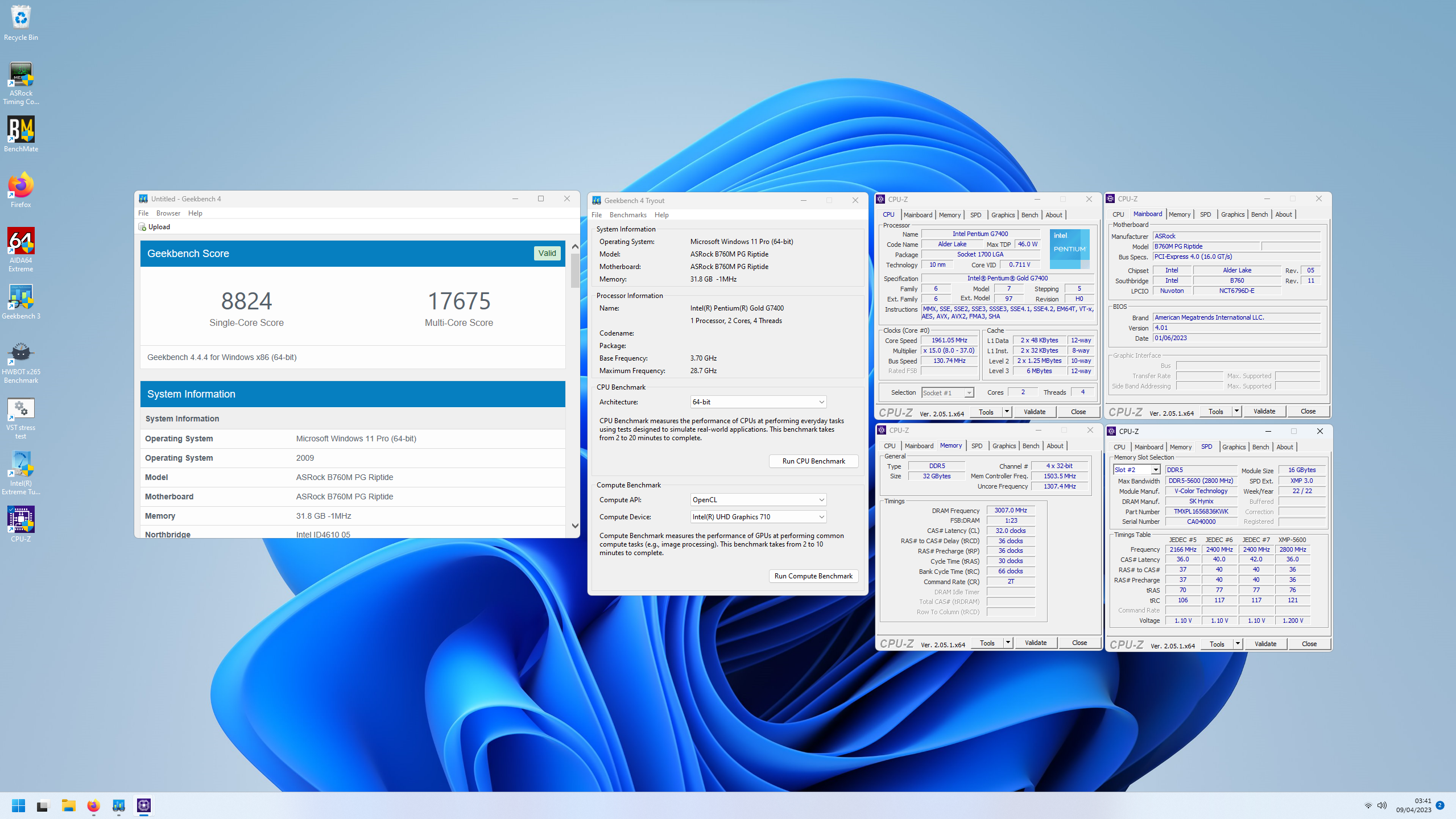Open File Explorer from the taskbar
This screenshot has height=819, width=1456.
coord(69,805)
